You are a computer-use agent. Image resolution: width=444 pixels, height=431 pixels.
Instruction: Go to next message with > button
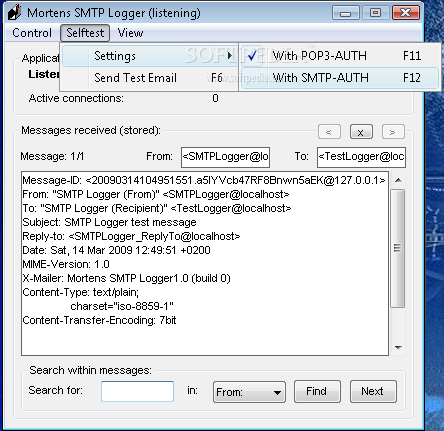tap(393, 132)
